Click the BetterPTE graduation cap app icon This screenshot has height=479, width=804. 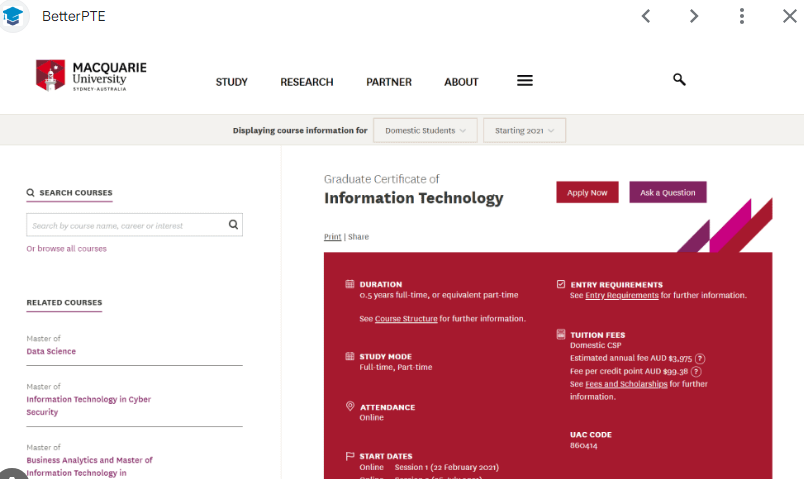(12, 16)
